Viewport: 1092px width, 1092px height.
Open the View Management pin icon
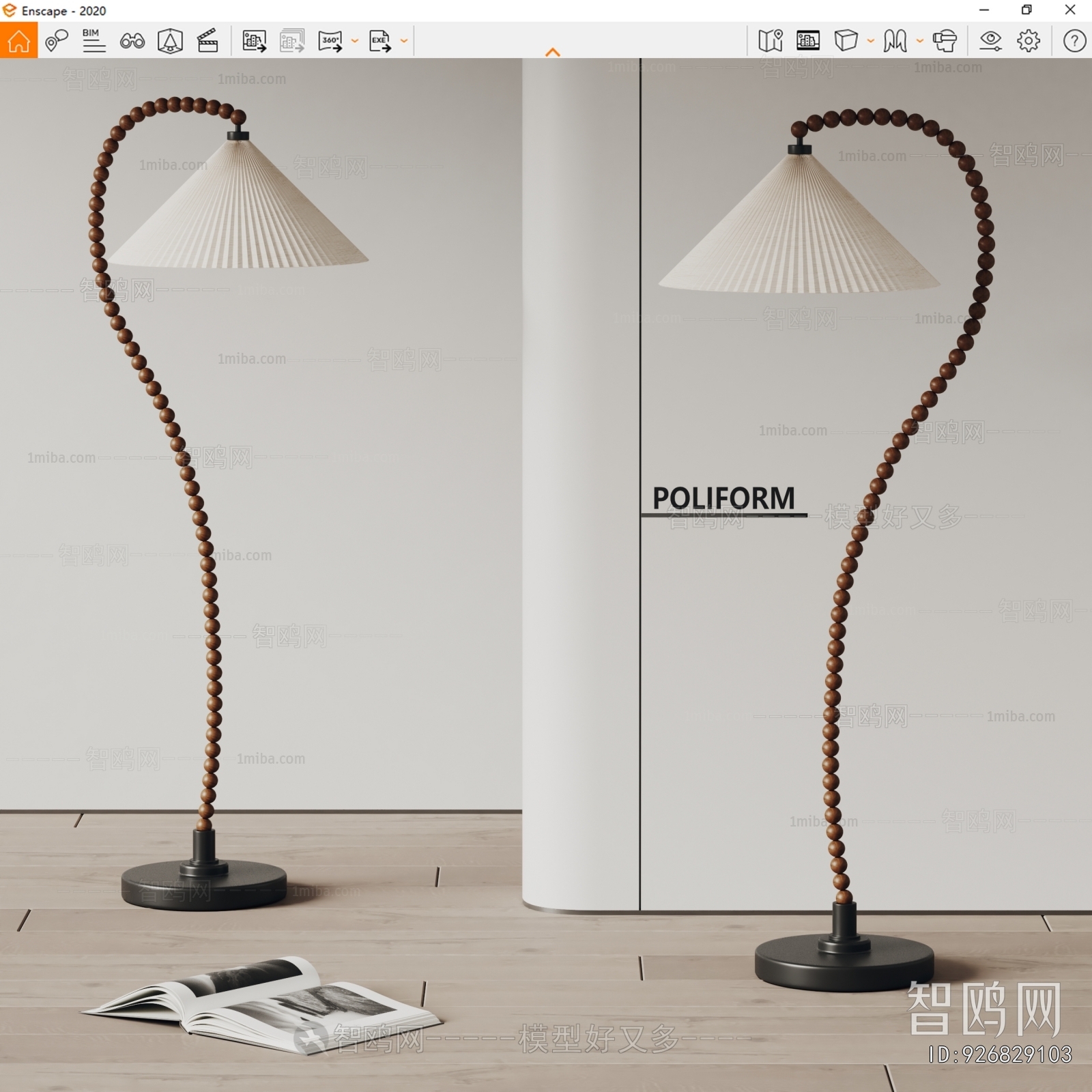click(x=57, y=41)
